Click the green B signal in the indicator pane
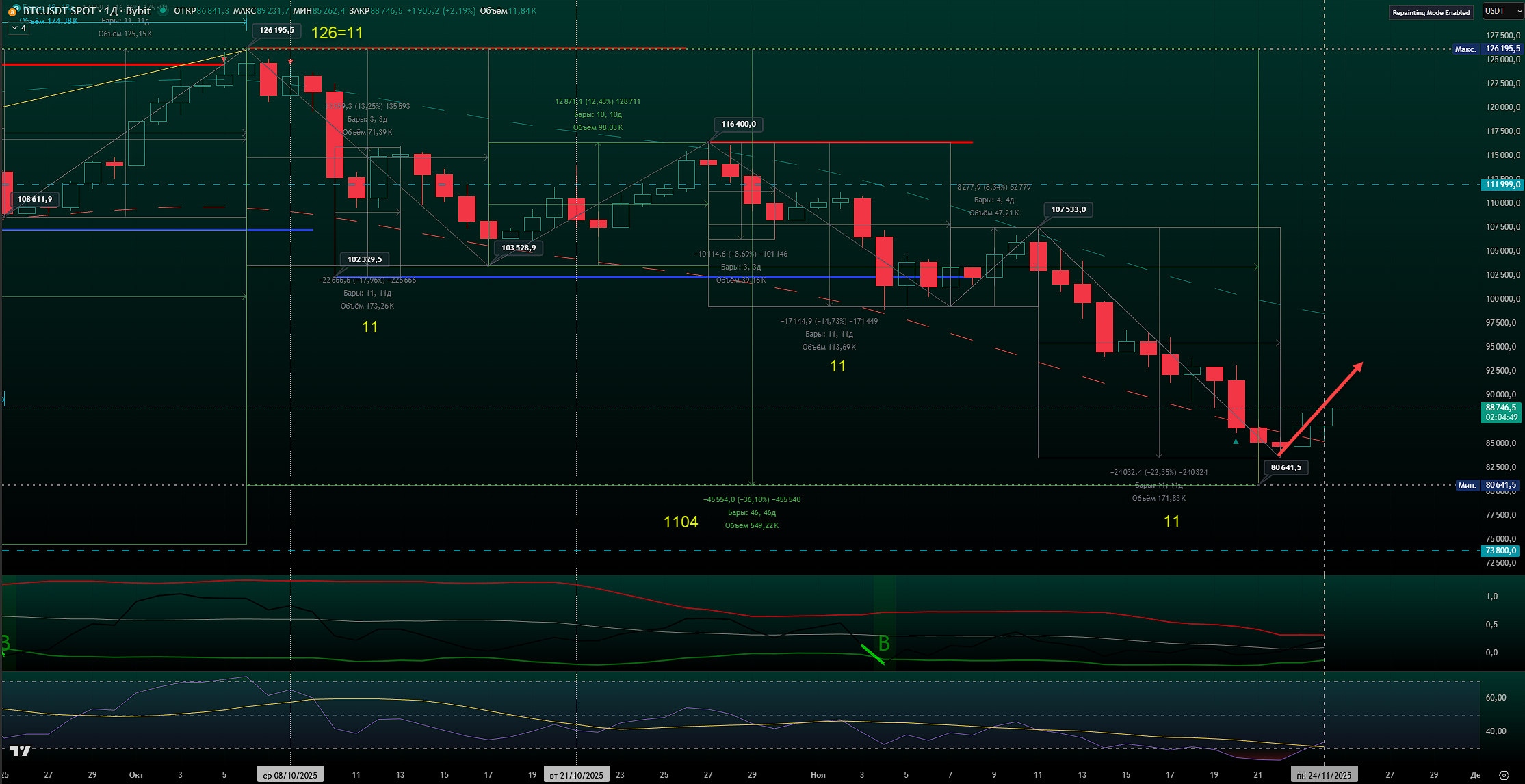 tap(884, 643)
